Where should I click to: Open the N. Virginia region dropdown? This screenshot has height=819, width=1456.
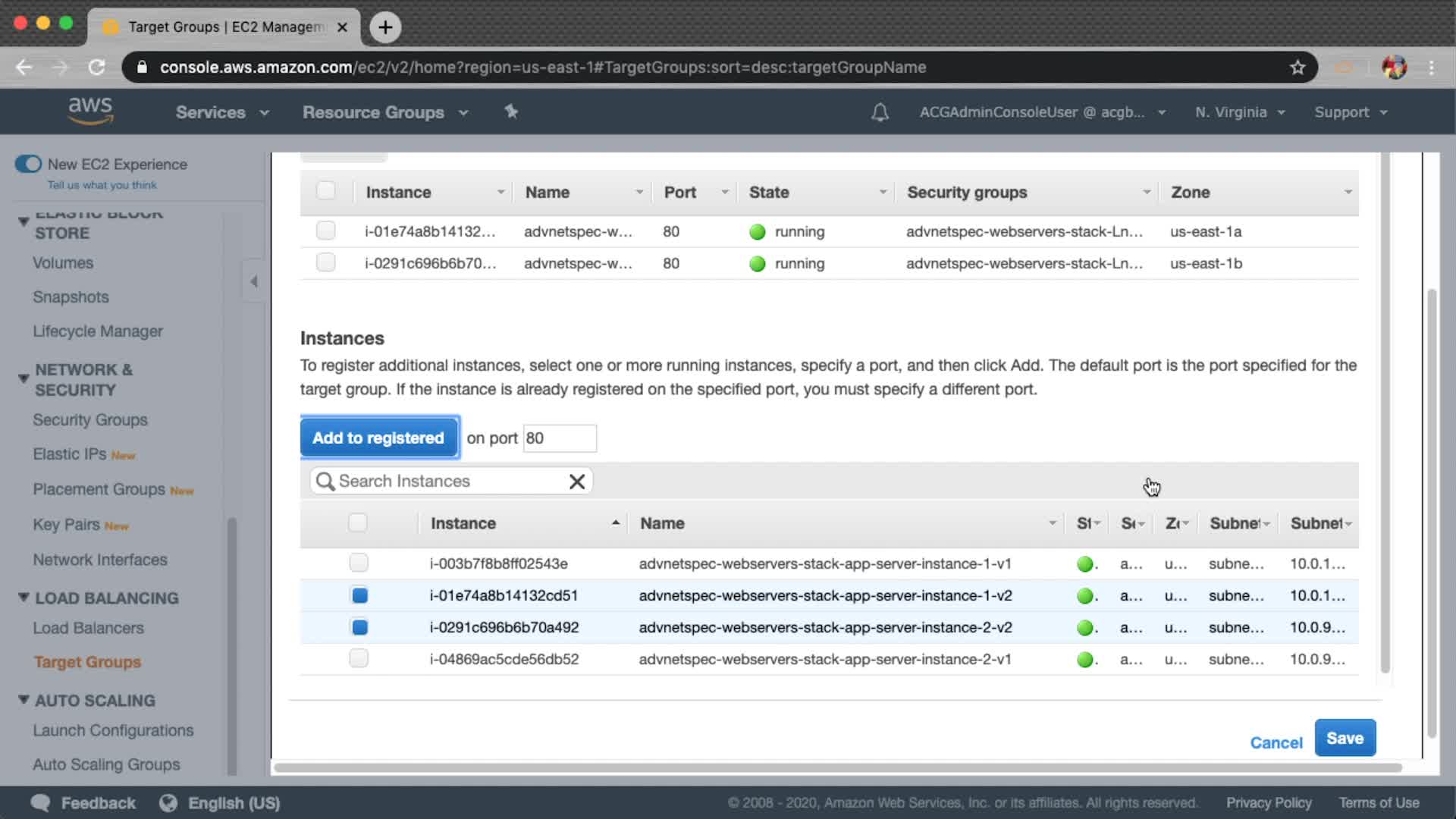1239,112
